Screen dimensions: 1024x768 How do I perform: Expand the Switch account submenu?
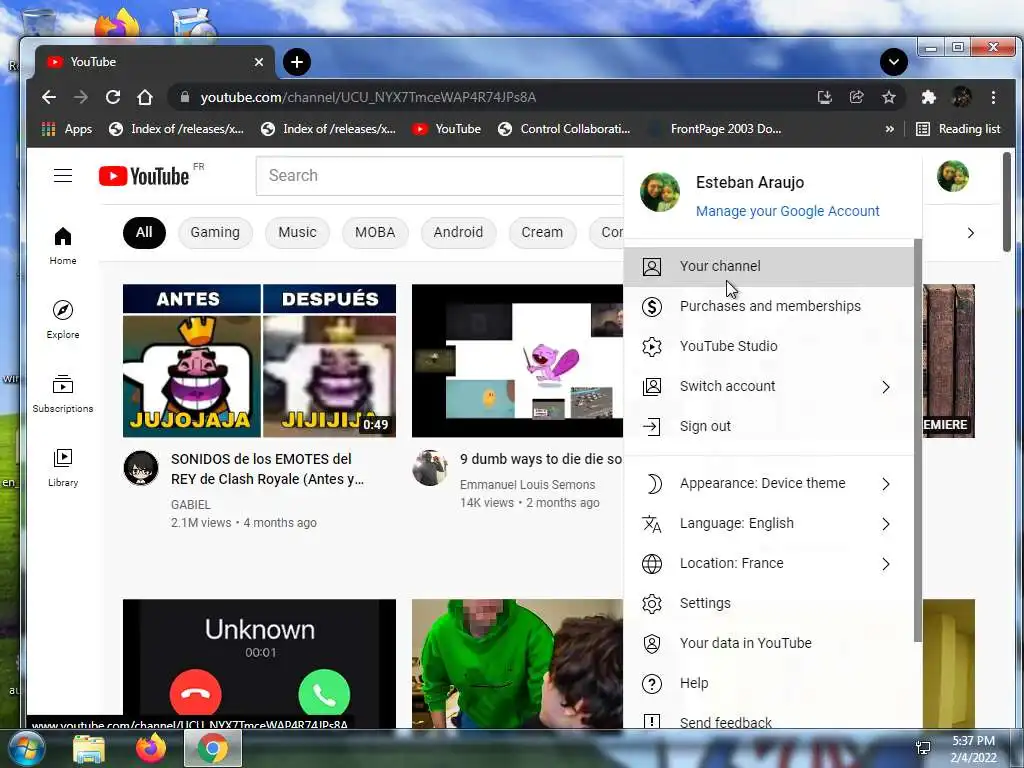click(768, 387)
